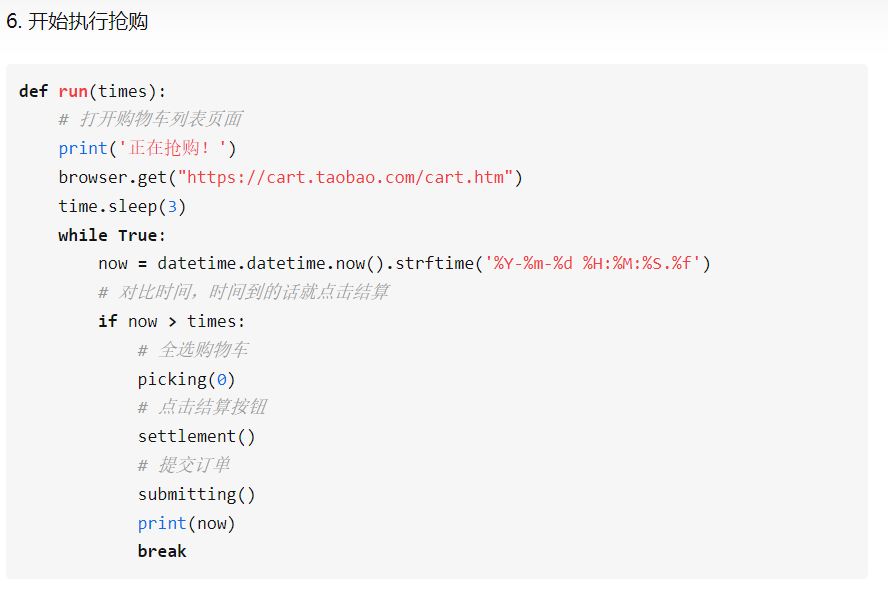The height and width of the screenshot is (596, 888).
Task: Click the browser.get call text
Action: pos(113,178)
